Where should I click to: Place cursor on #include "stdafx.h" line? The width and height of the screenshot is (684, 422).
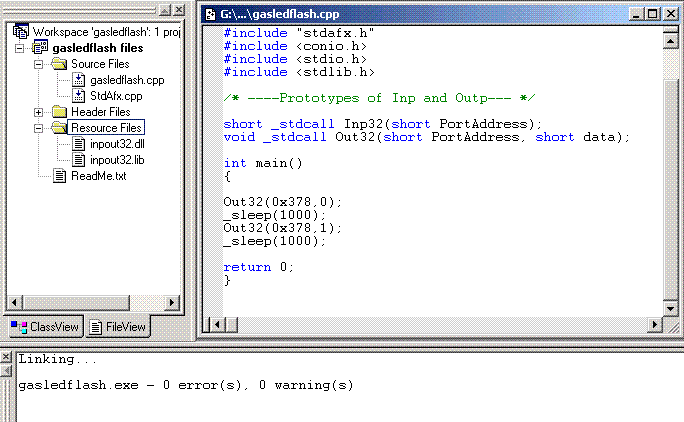(299, 33)
